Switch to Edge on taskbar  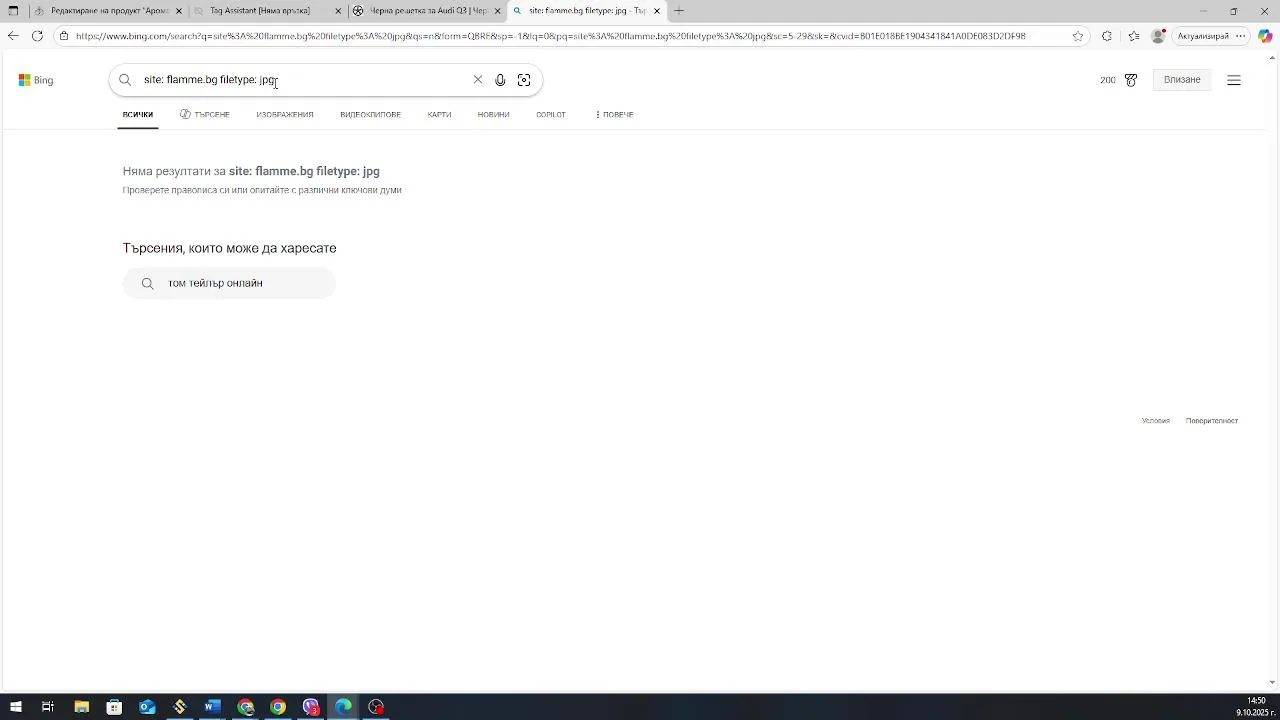(344, 707)
